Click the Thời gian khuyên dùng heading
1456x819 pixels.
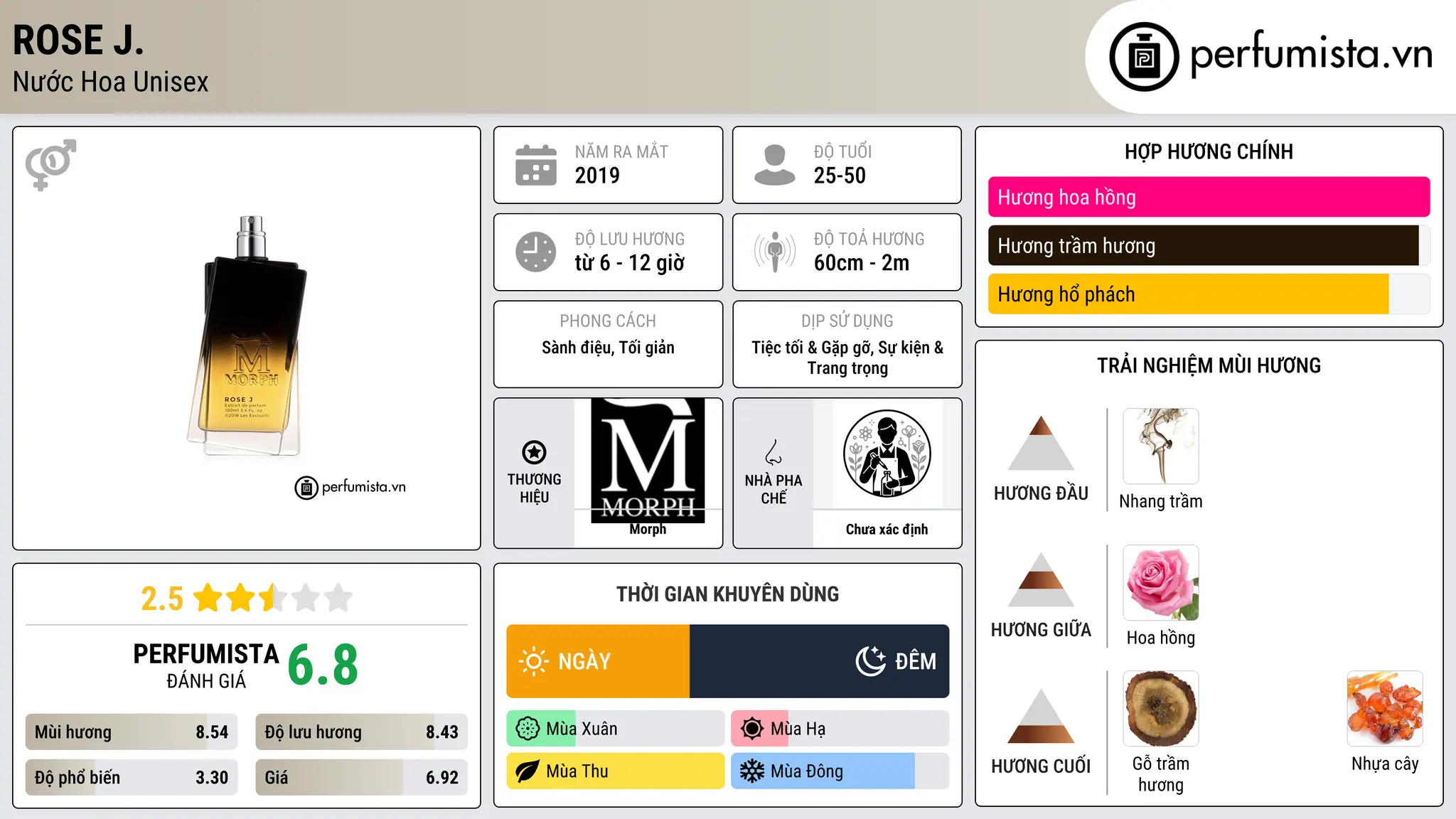[728, 594]
